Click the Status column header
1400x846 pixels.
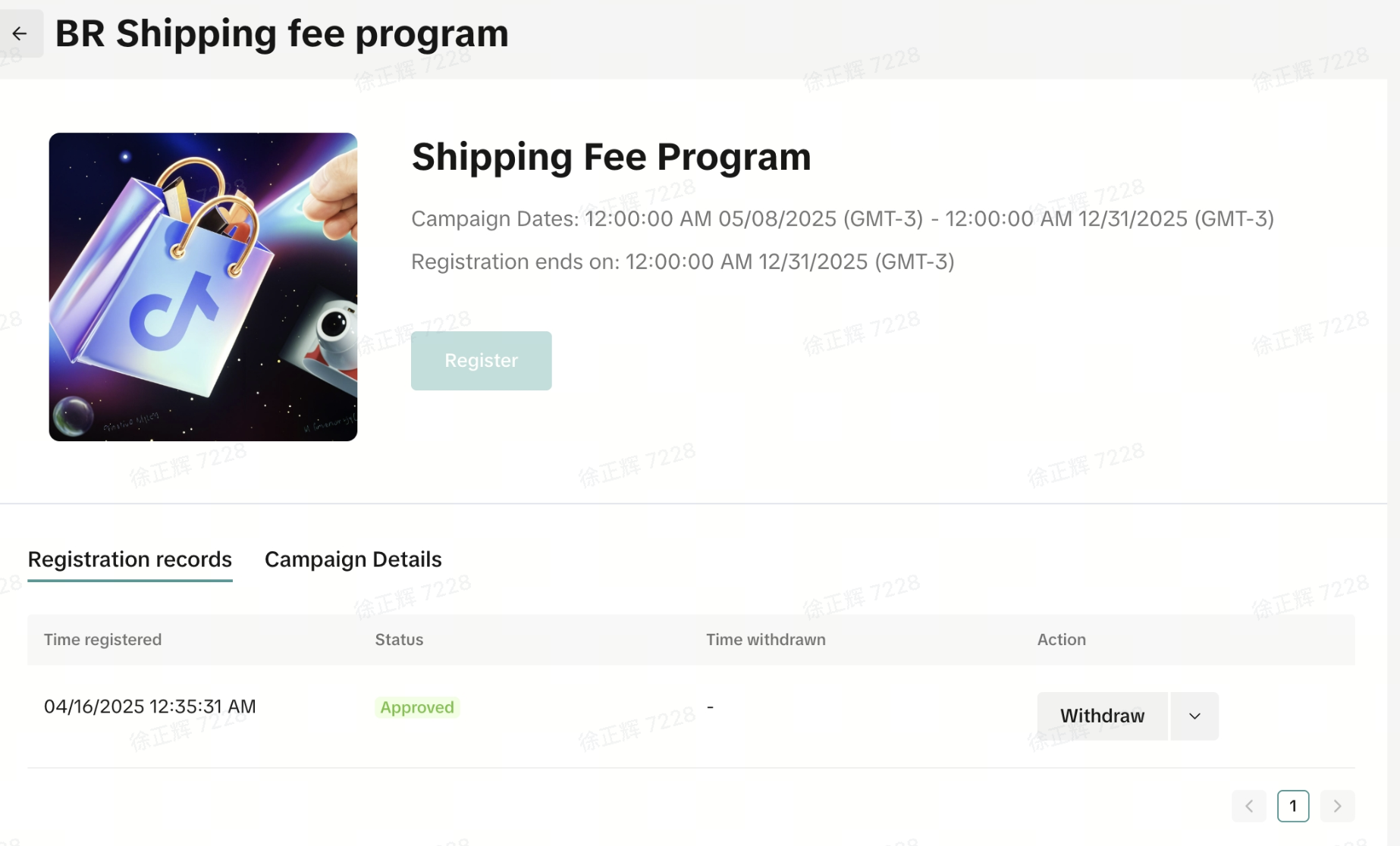[399, 640]
